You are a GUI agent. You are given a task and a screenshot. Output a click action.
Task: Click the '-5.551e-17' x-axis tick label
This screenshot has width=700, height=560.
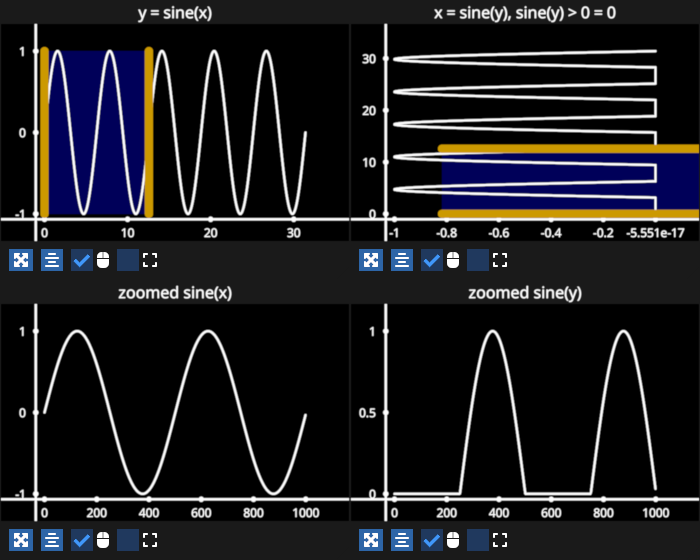tap(655, 233)
